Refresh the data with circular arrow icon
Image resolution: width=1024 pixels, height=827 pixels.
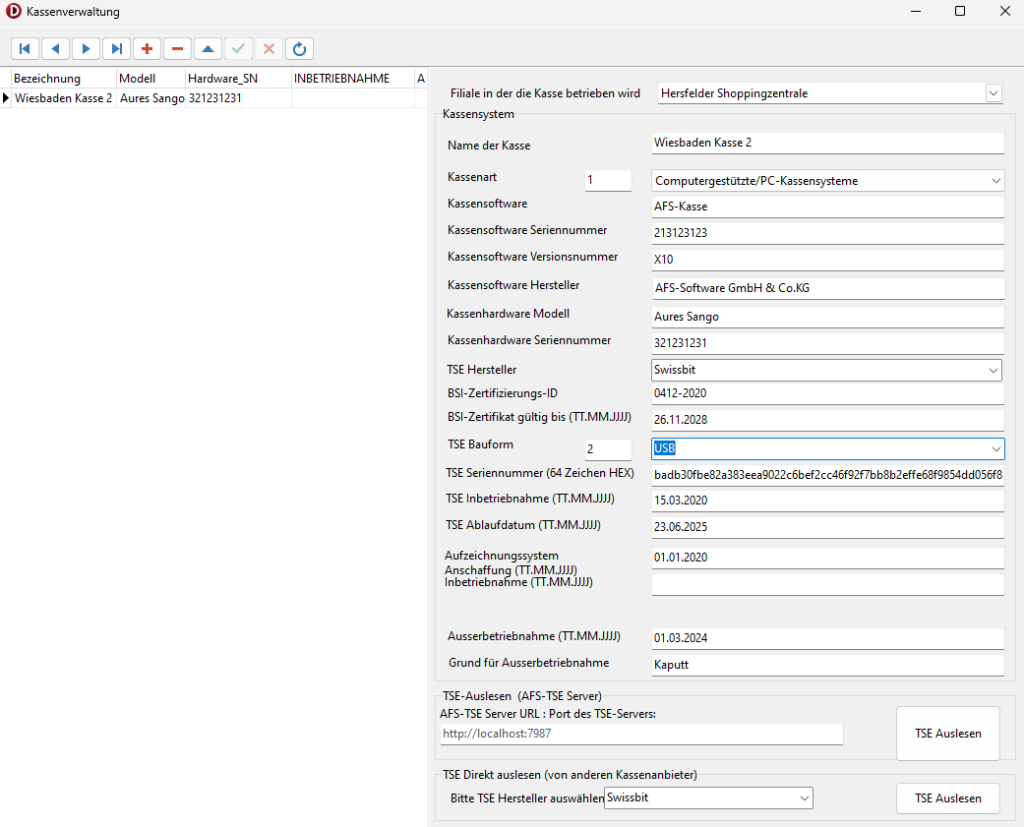[299, 49]
